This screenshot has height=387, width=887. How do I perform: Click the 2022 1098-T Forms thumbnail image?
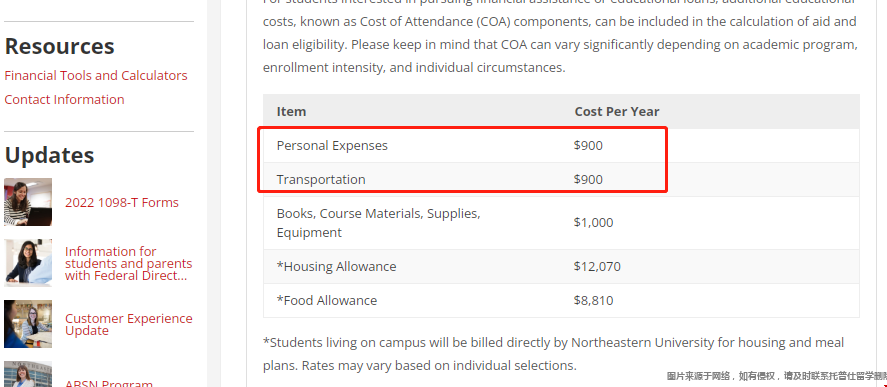pyautogui.click(x=28, y=202)
